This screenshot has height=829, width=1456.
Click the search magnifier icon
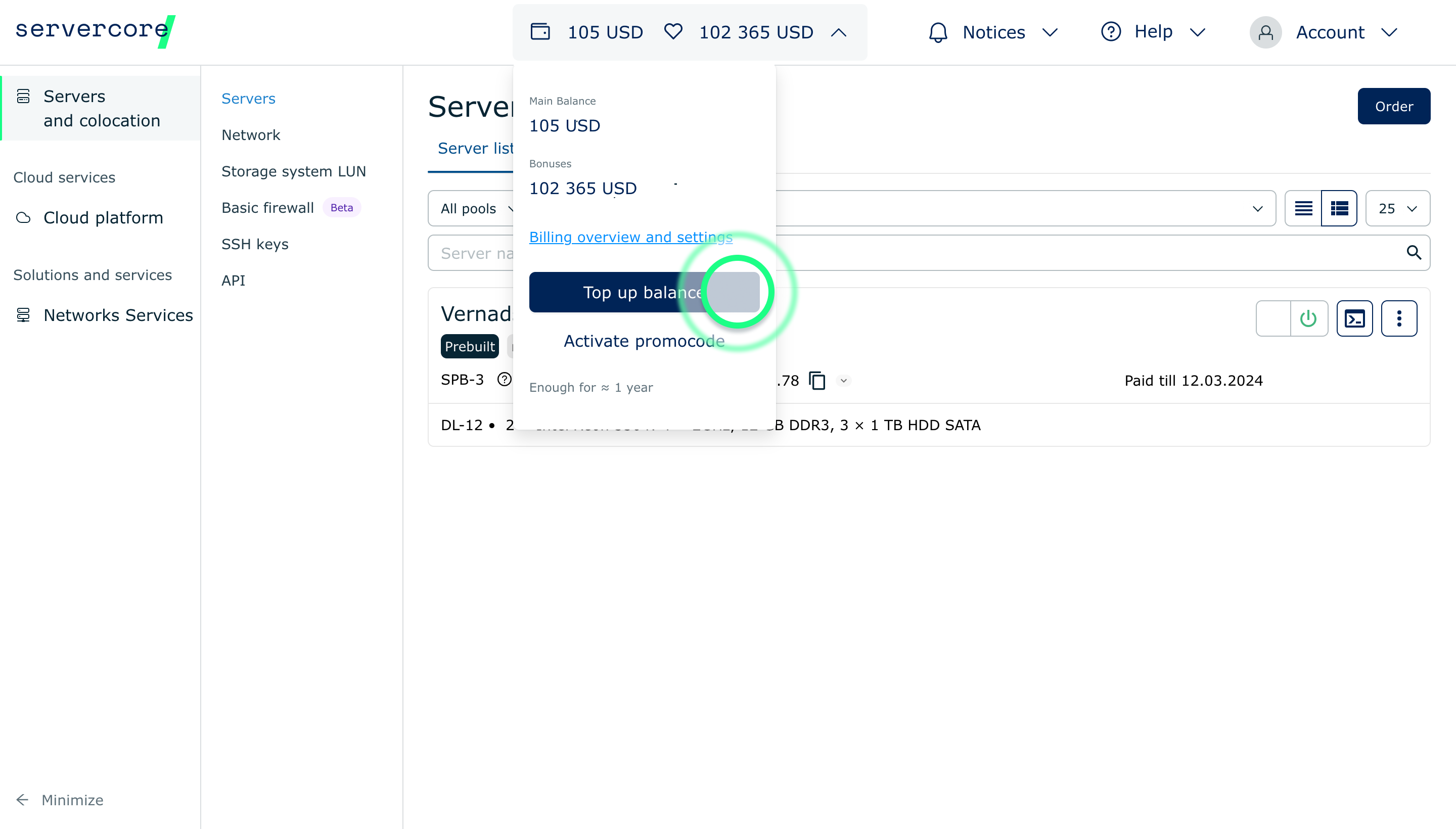pyautogui.click(x=1414, y=252)
